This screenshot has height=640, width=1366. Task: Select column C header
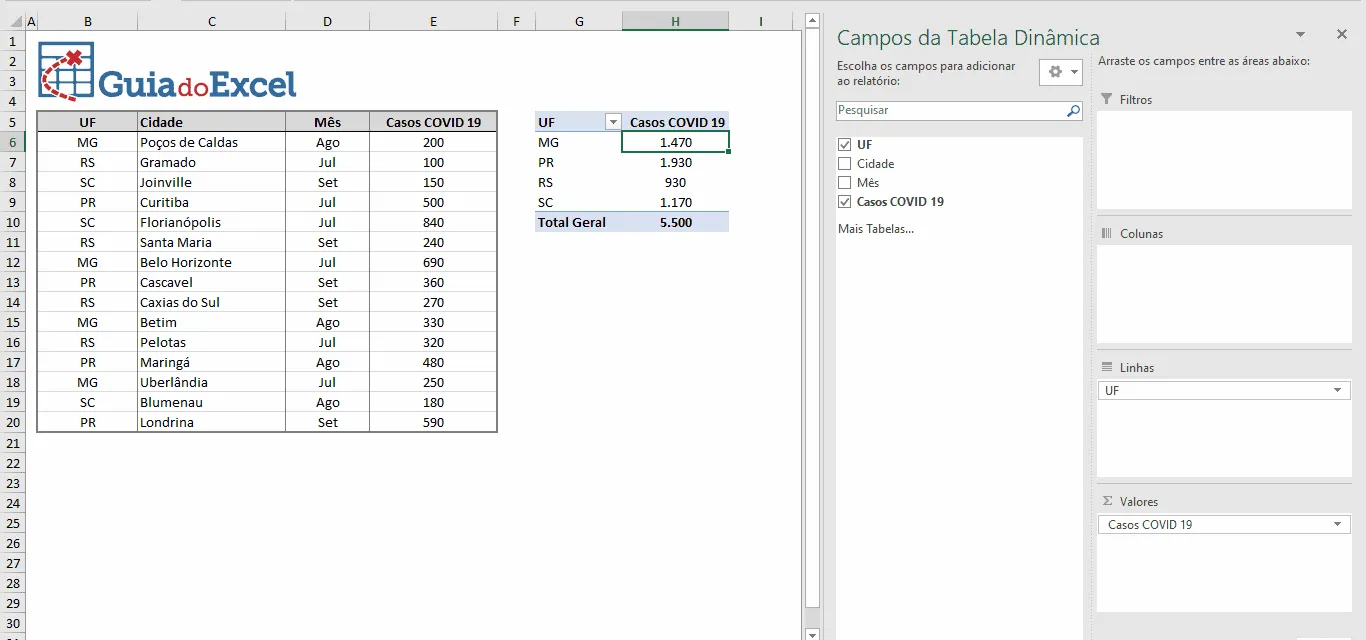[x=212, y=21]
